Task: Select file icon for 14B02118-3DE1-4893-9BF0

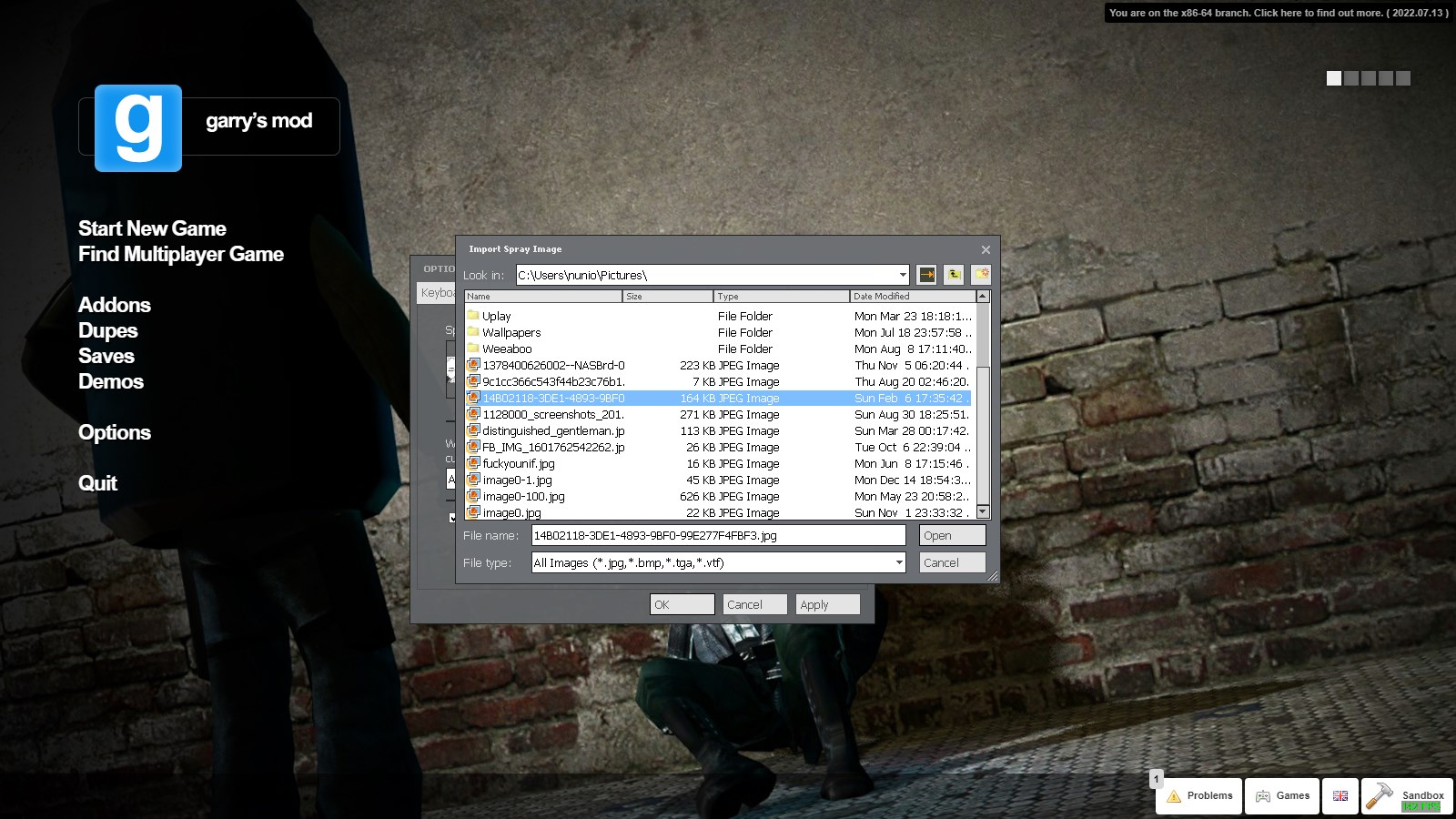Action: [x=473, y=398]
